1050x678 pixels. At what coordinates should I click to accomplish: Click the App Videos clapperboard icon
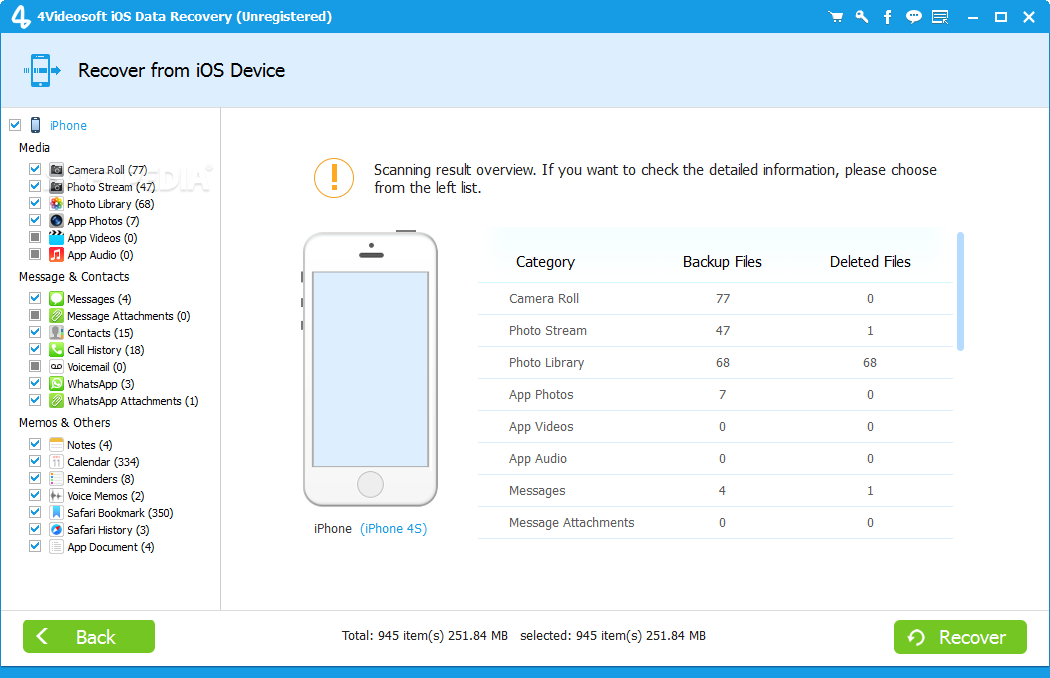[x=56, y=237]
